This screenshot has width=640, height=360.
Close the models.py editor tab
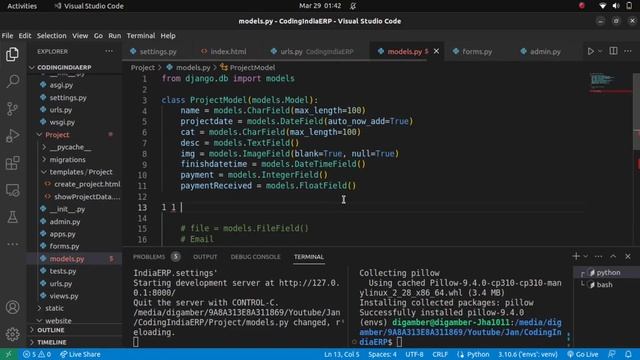tap(436, 51)
